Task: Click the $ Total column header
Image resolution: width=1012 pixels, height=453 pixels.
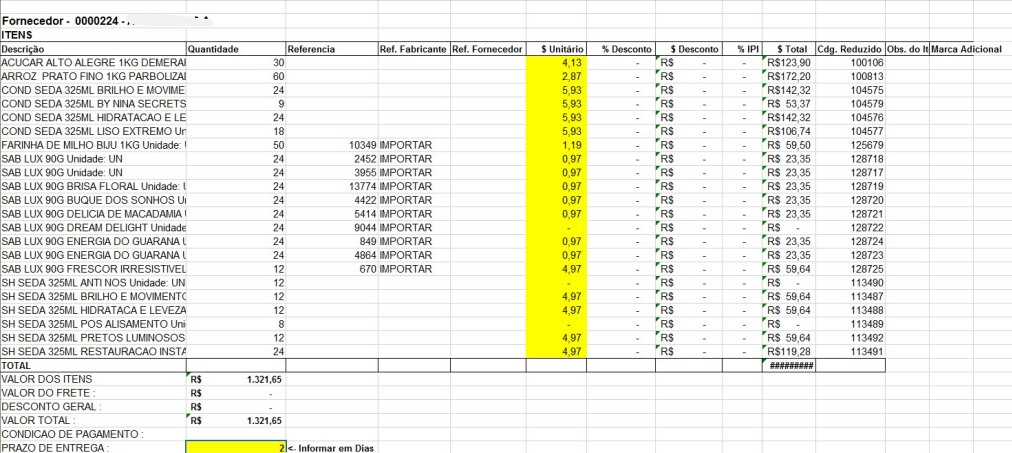Action: [789, 48]
